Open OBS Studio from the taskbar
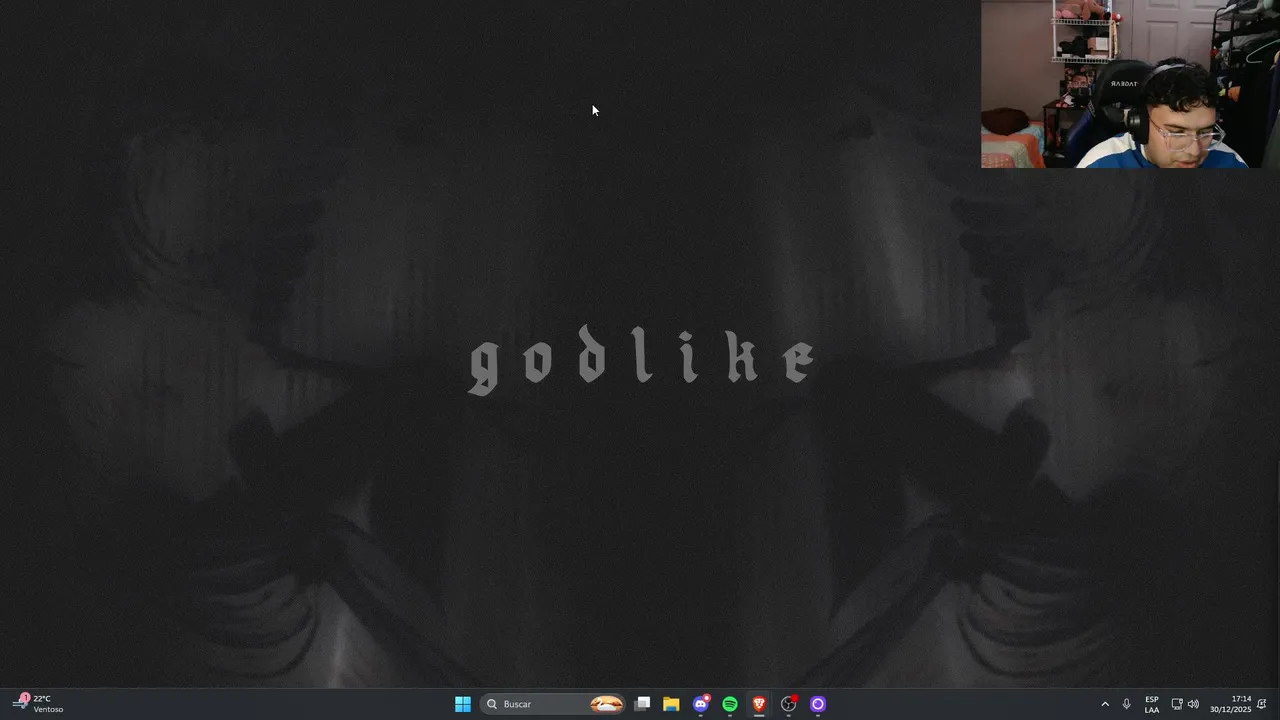Viewport: 1280px width, 720px height. [789, 704]
